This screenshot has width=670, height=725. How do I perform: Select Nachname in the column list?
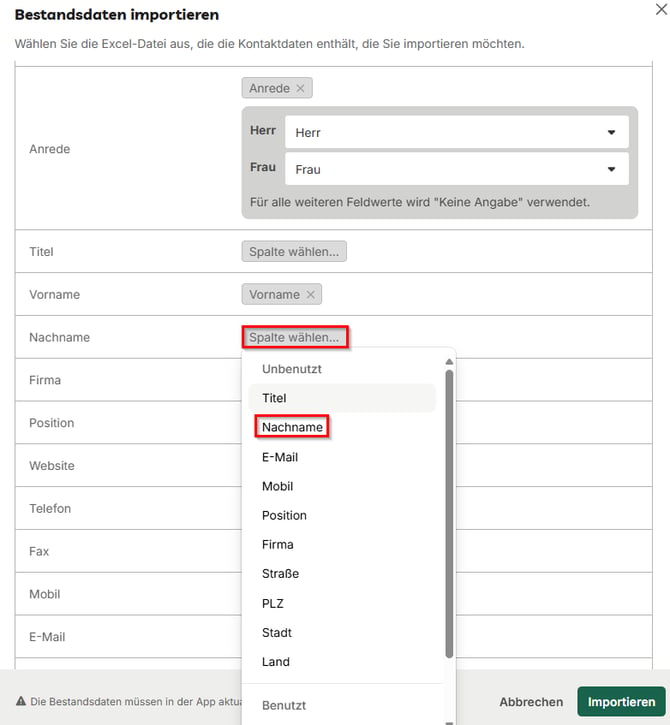[342, 427]
